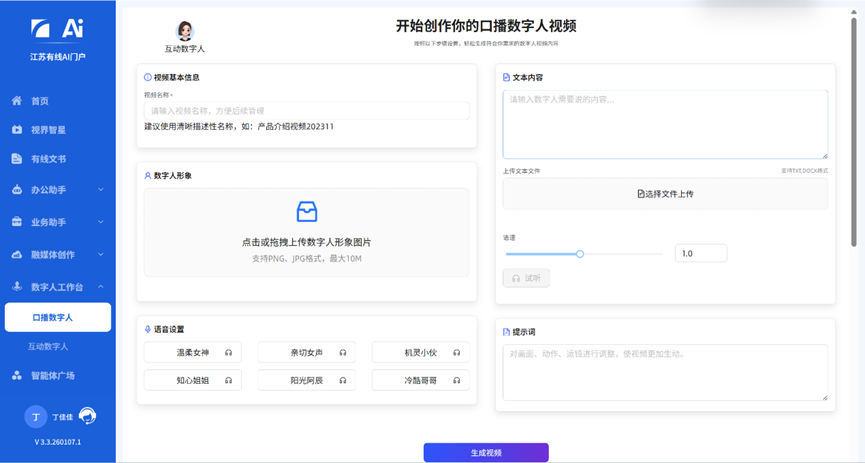865x463 pixels.
Task: Expand the 办公助手 sidebar menu
Action: pyautogui.click(x=100, y=189)
